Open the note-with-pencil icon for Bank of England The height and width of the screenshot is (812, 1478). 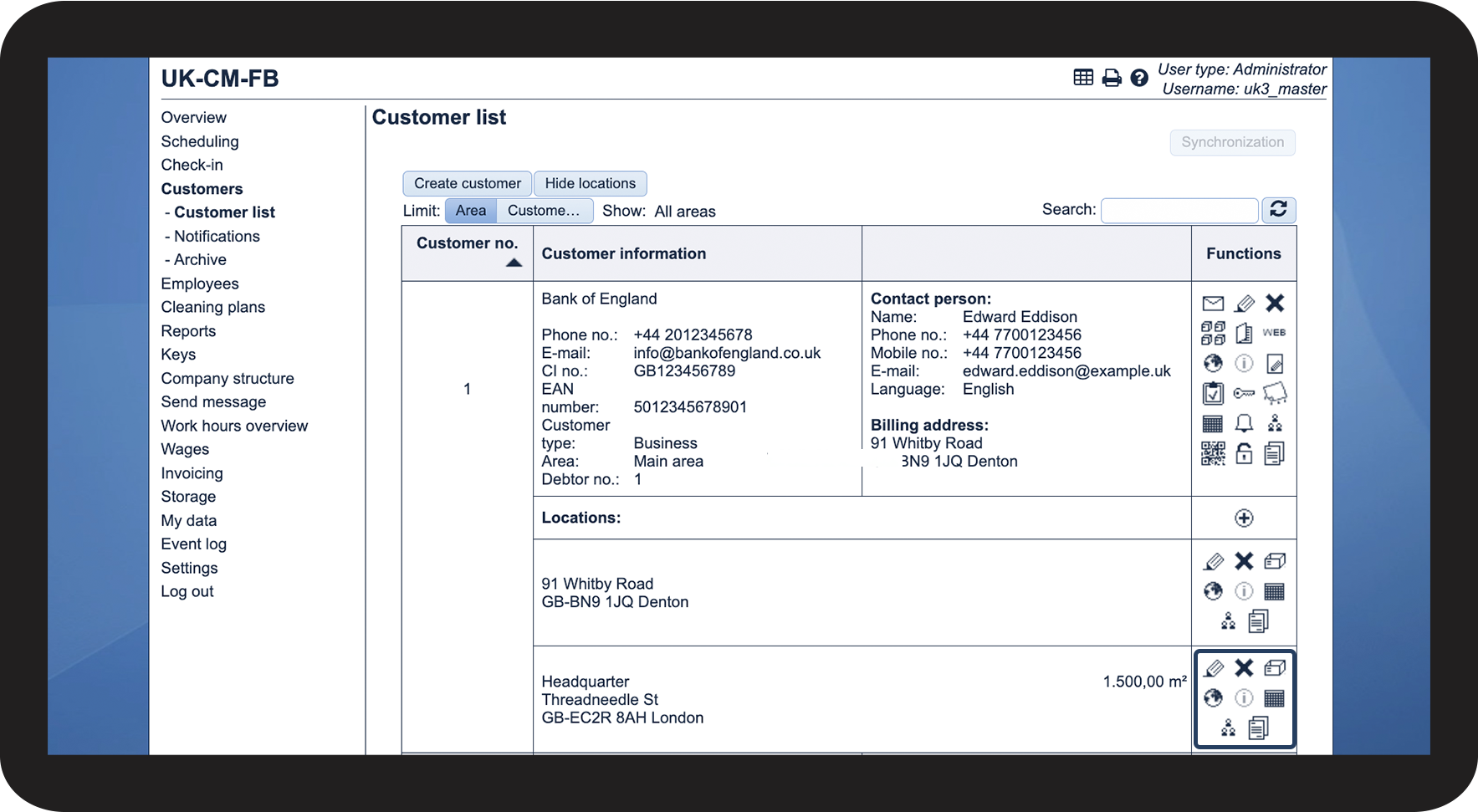point(1275,363)
